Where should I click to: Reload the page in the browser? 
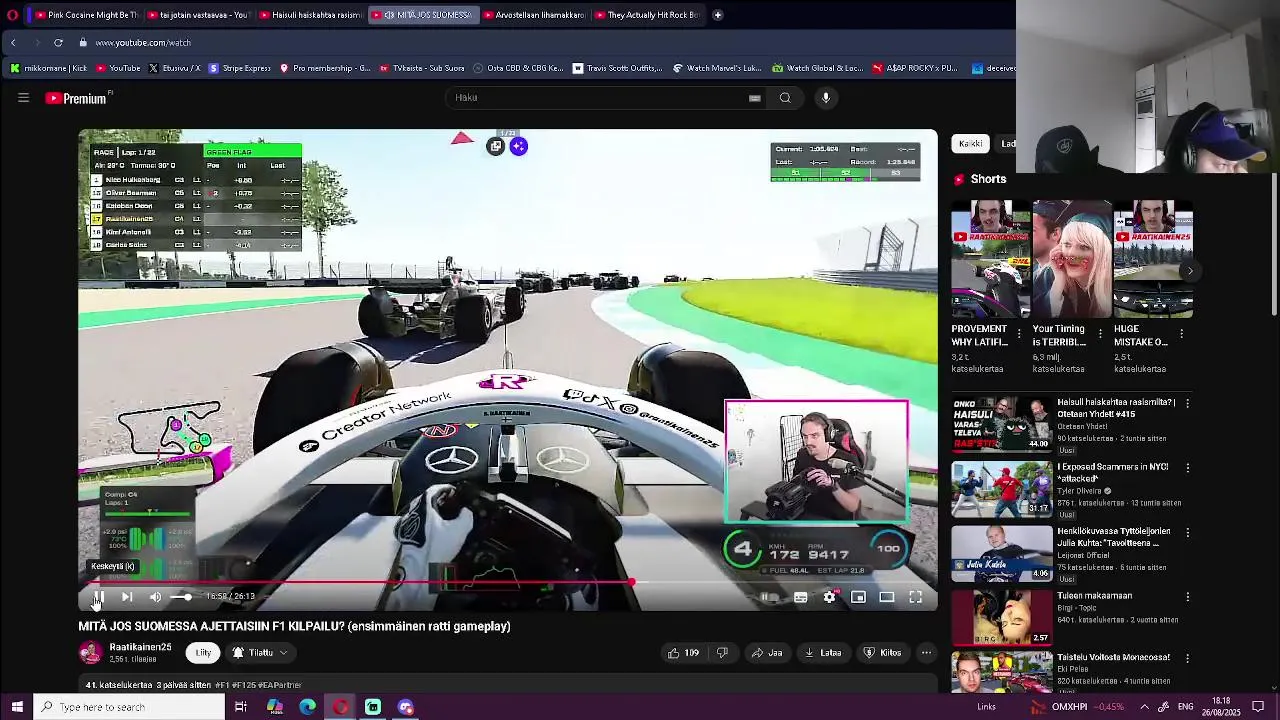[x=58, y=43]
